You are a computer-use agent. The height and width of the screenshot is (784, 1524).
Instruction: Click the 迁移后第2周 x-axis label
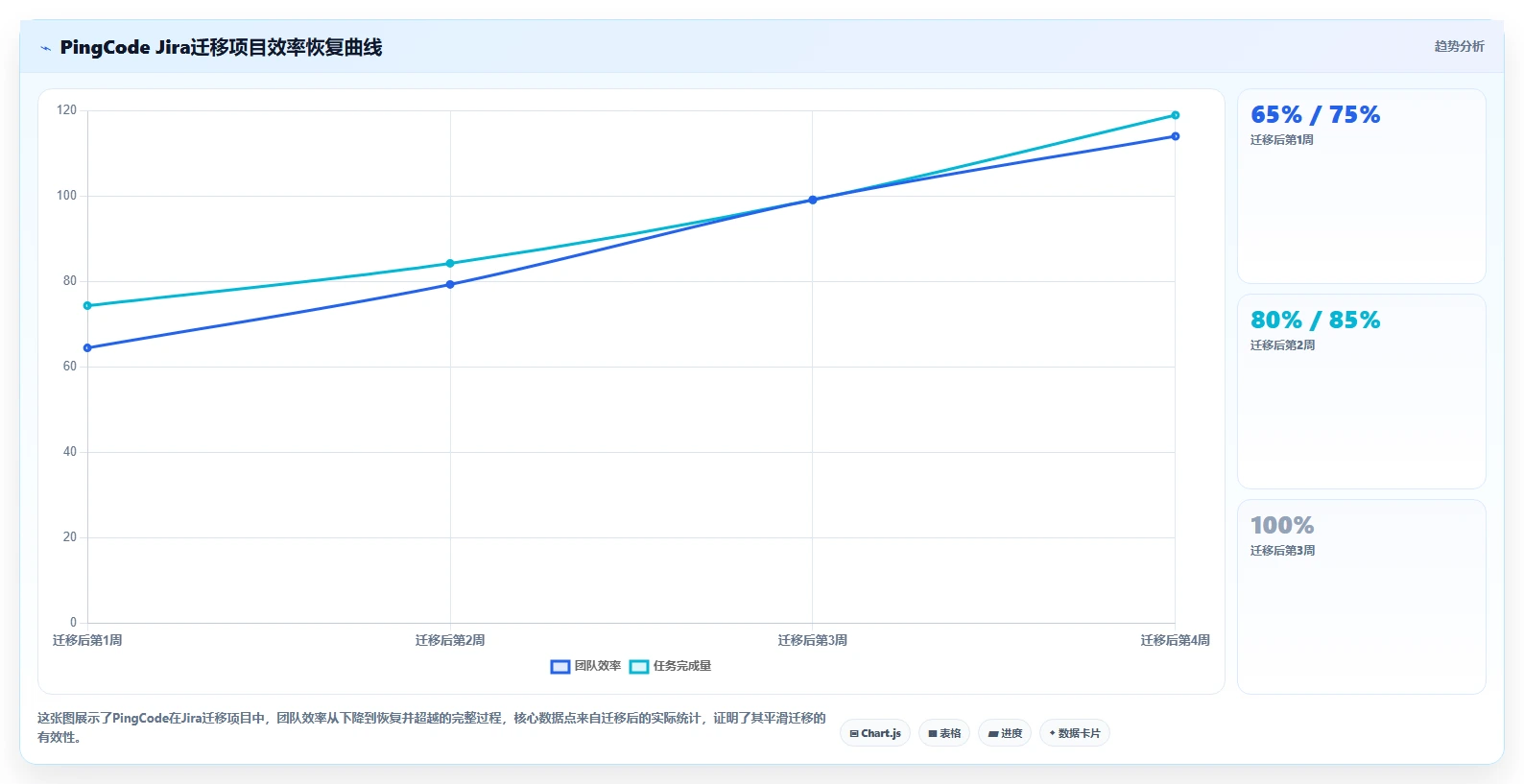(x=450, y=640)
